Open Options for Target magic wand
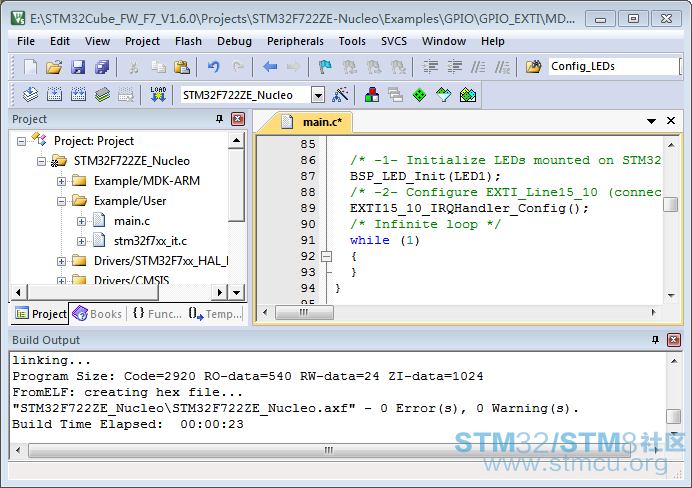The image size is (692, 488). click(340, 95)
